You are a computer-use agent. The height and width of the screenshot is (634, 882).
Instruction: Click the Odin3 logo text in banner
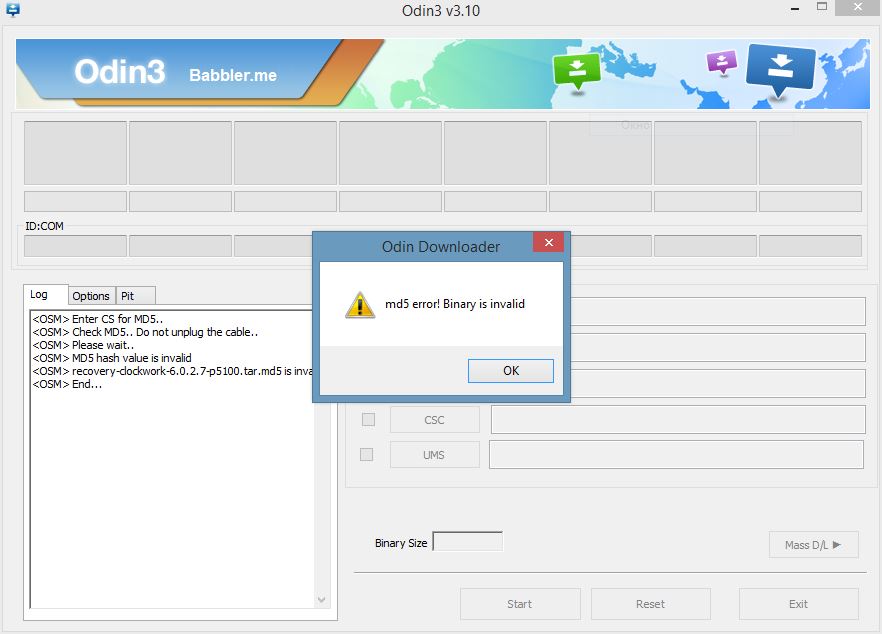click(x=120, y=72)
